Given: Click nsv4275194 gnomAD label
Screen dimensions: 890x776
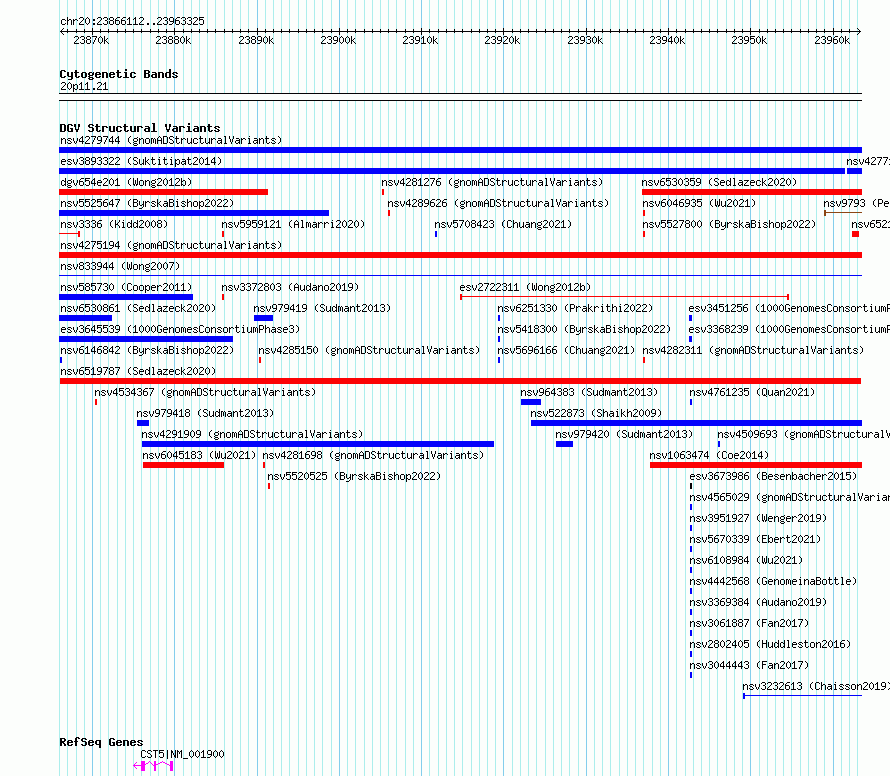Looking at the screenshot, I should click(171, 245).
